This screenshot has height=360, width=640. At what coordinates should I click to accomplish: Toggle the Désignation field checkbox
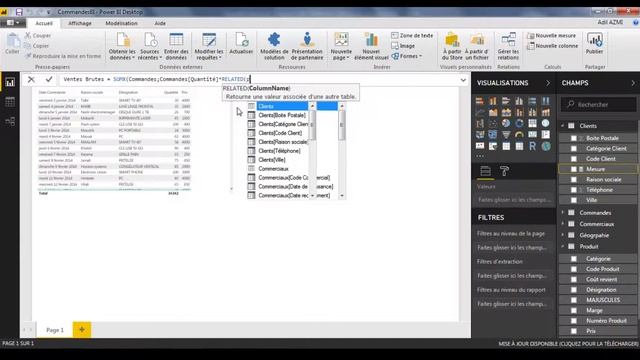(573, 290)
